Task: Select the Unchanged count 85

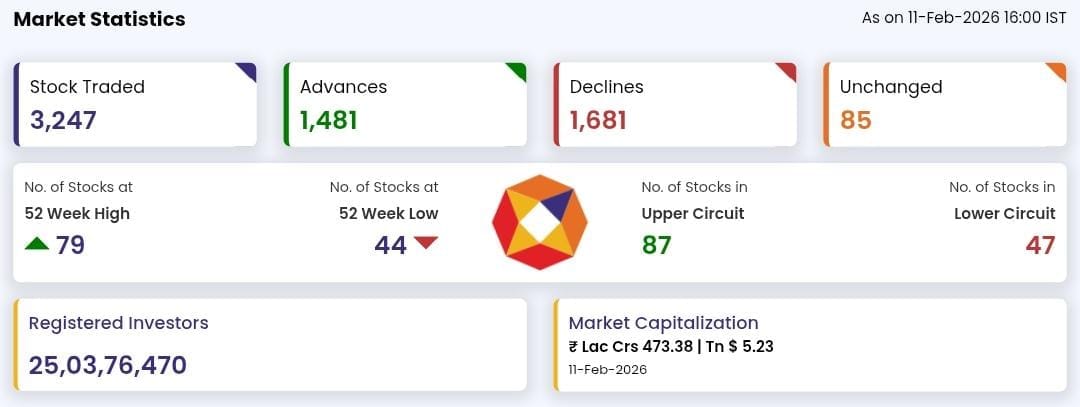Action: coord(856,121)
